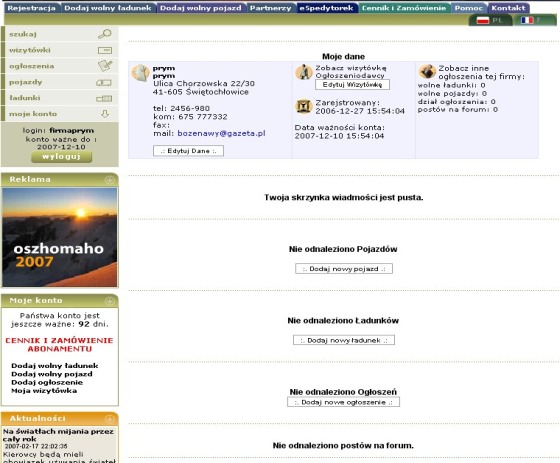
Task: Click the magnifier icon beside szukaj
Action: pos(105,34)
